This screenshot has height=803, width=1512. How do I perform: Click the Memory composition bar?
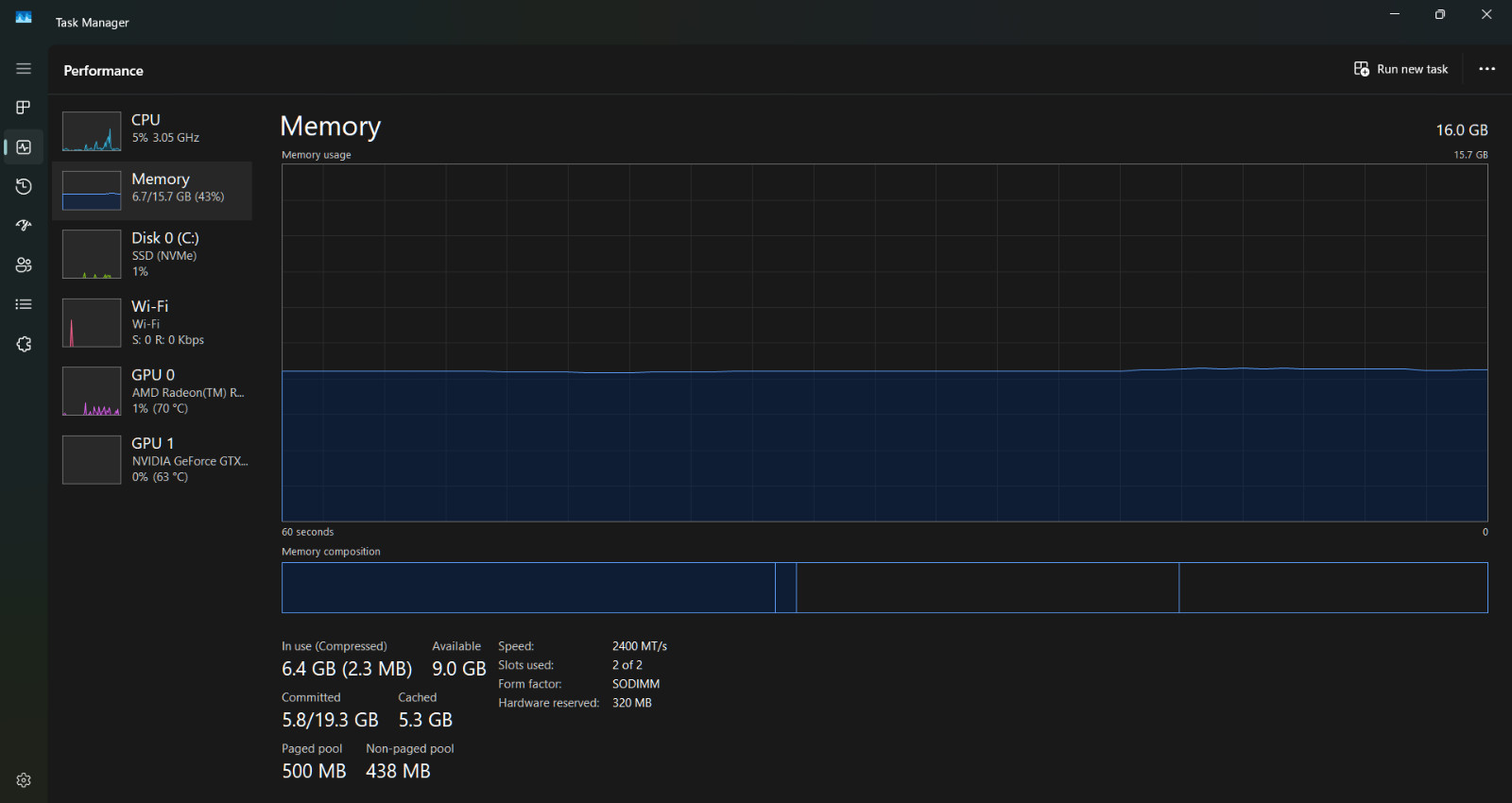[885, 588]
